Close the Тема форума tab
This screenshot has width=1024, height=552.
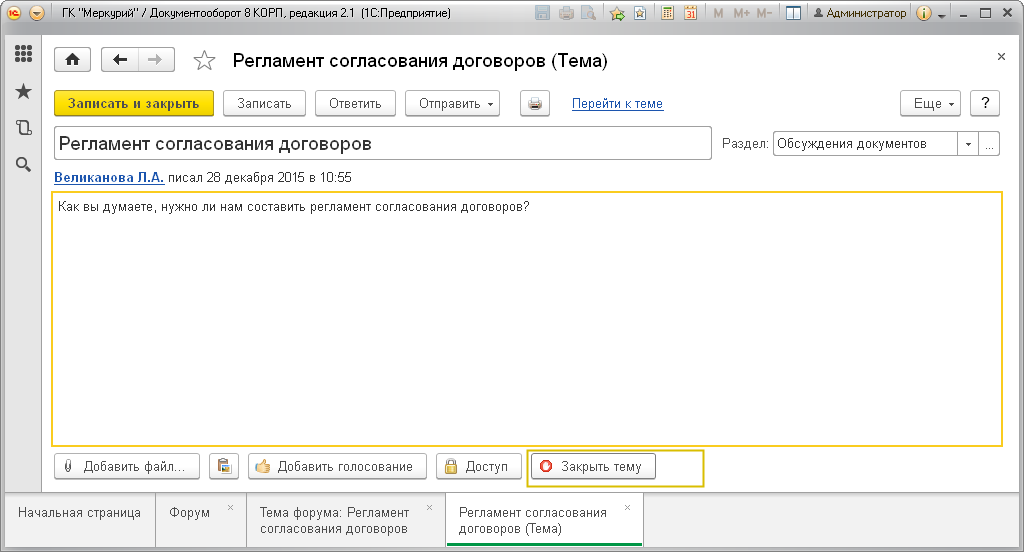tap(430, 508)
